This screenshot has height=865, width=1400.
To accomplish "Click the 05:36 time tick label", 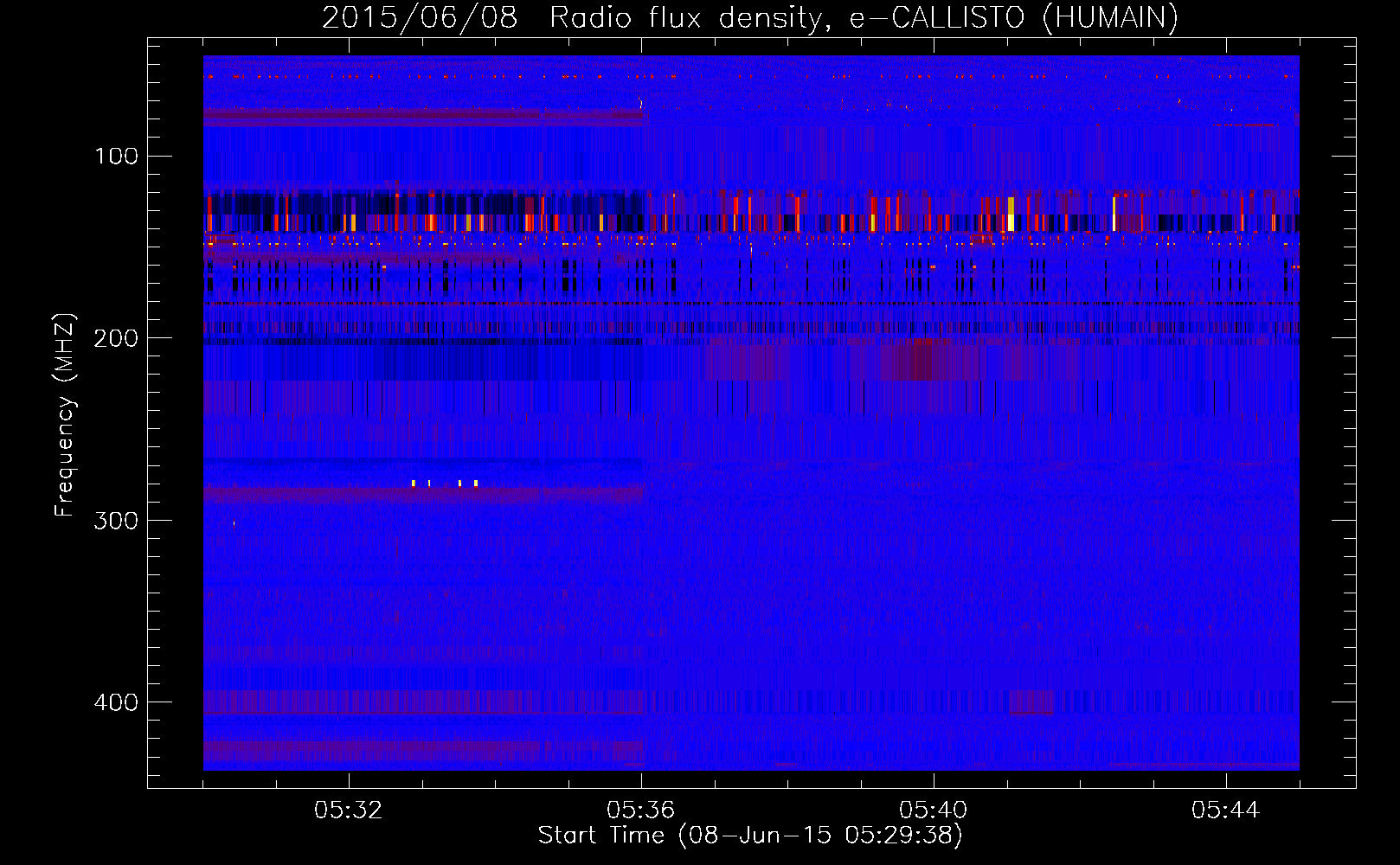I will pos(640,811).
